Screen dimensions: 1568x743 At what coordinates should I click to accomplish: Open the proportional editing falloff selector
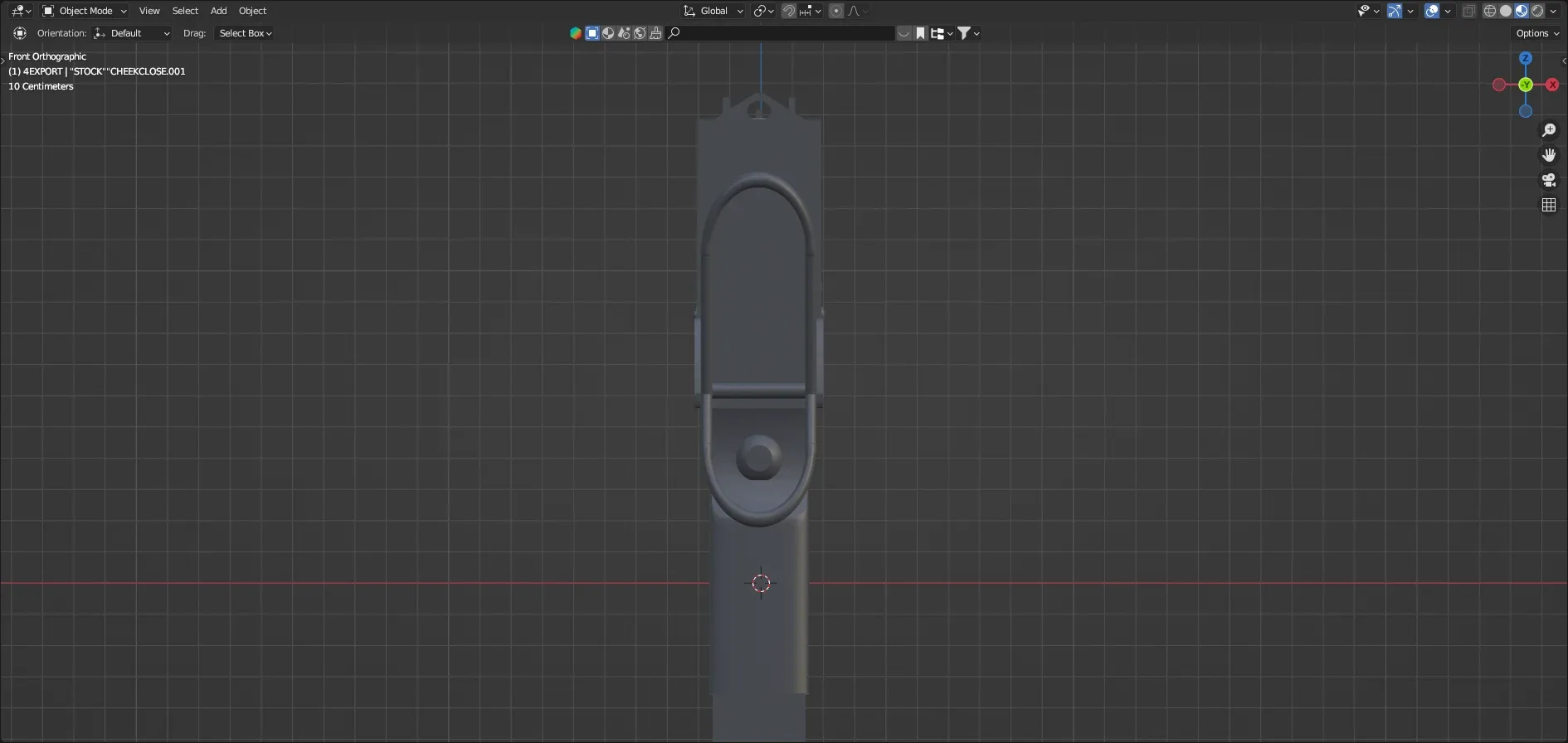pyautogui.click(x=857, y=11)
